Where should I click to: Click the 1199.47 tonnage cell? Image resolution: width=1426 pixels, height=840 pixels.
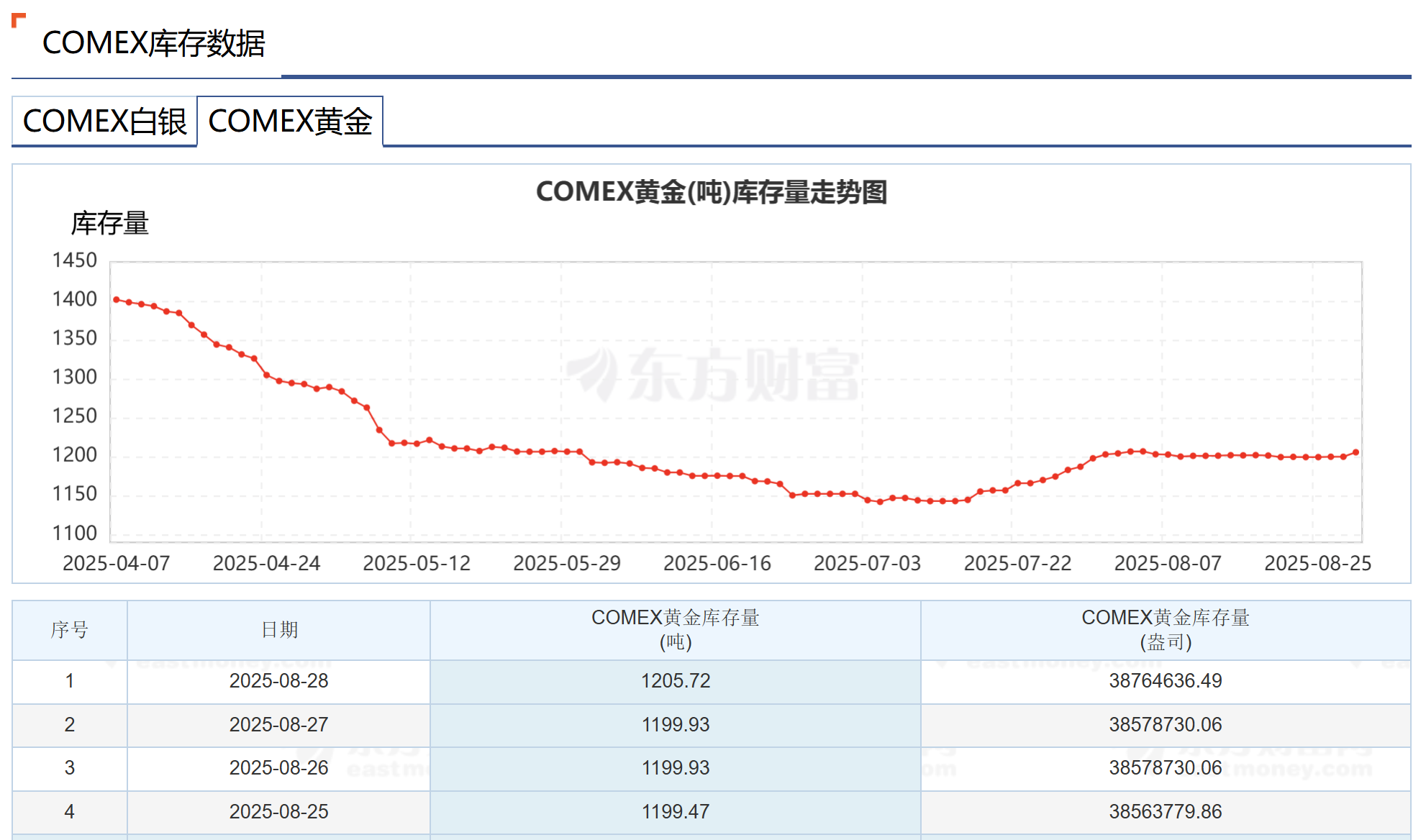pos(675,812)
